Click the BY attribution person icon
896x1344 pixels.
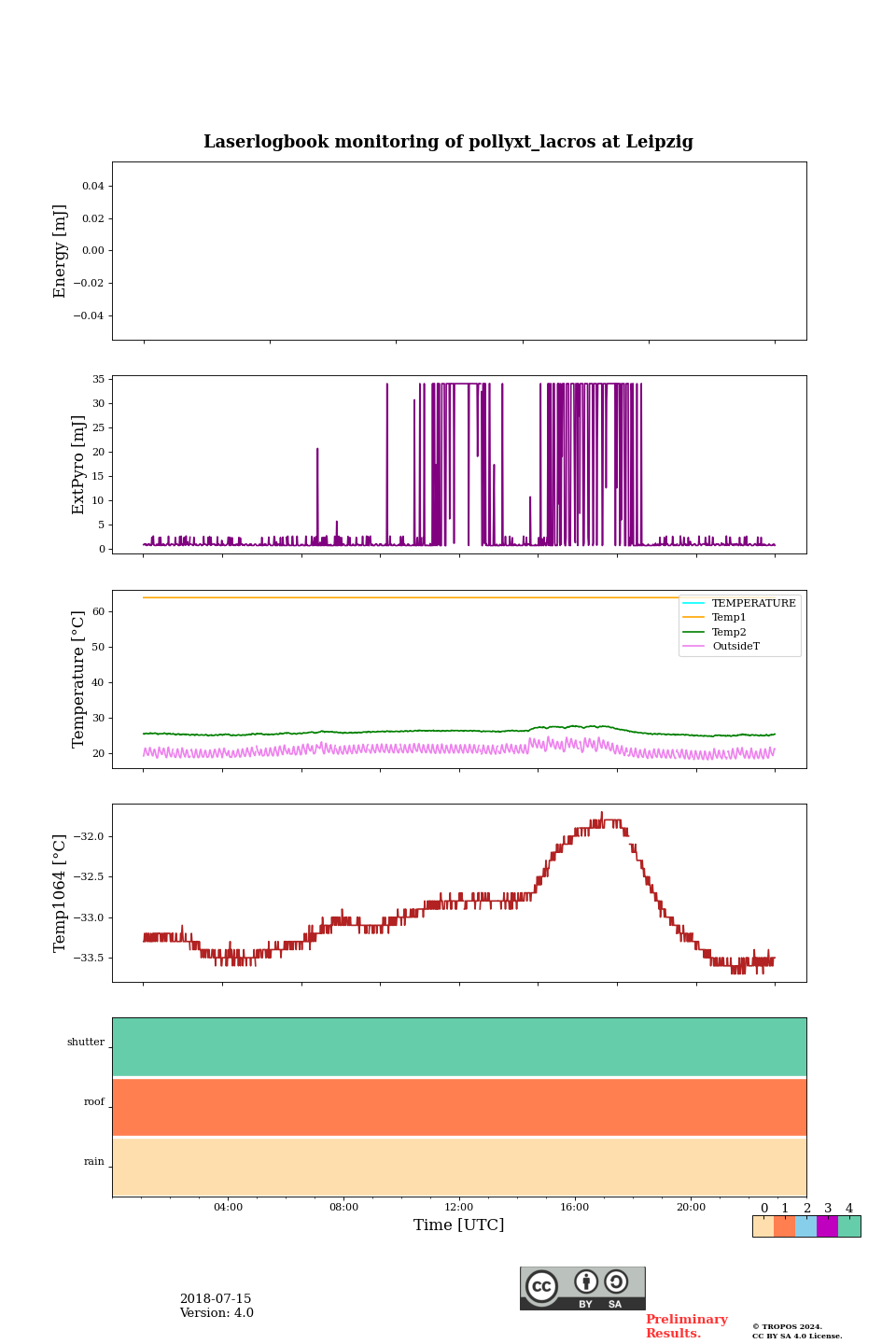coord(586,1281)
